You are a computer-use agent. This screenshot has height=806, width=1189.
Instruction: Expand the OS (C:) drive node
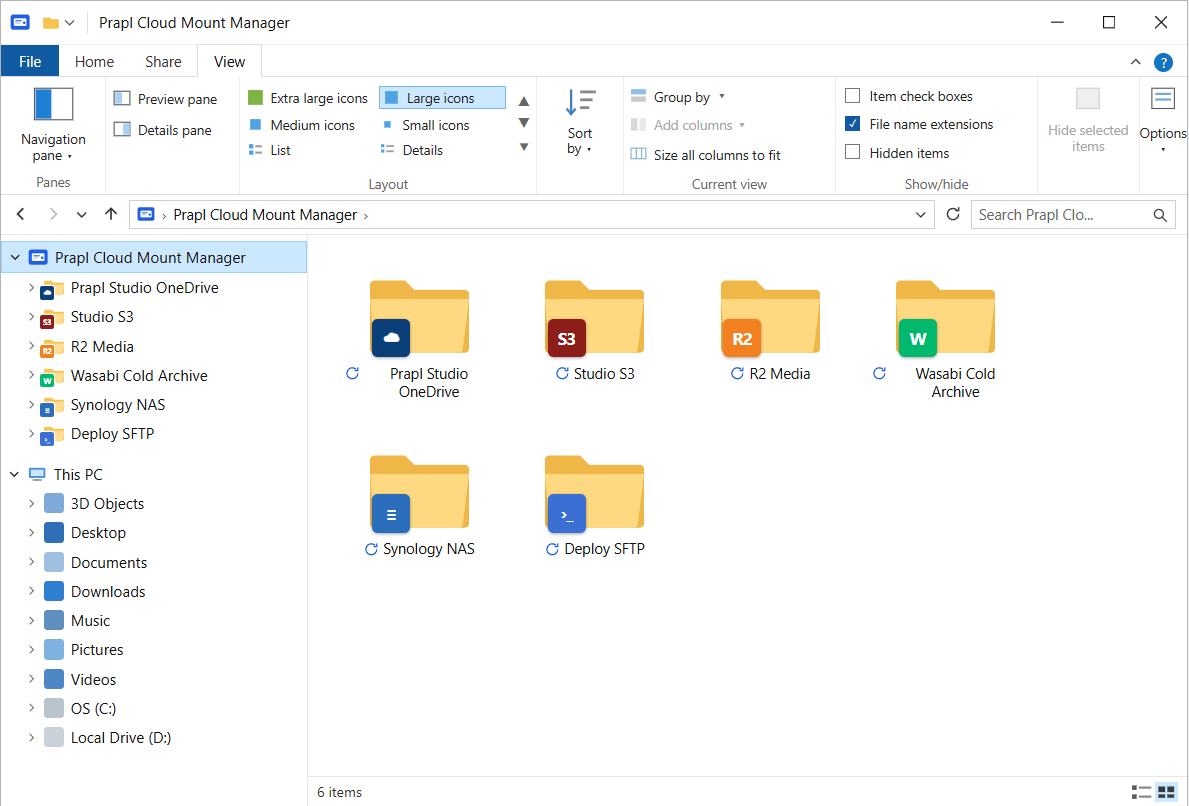[x=31, y=707]
